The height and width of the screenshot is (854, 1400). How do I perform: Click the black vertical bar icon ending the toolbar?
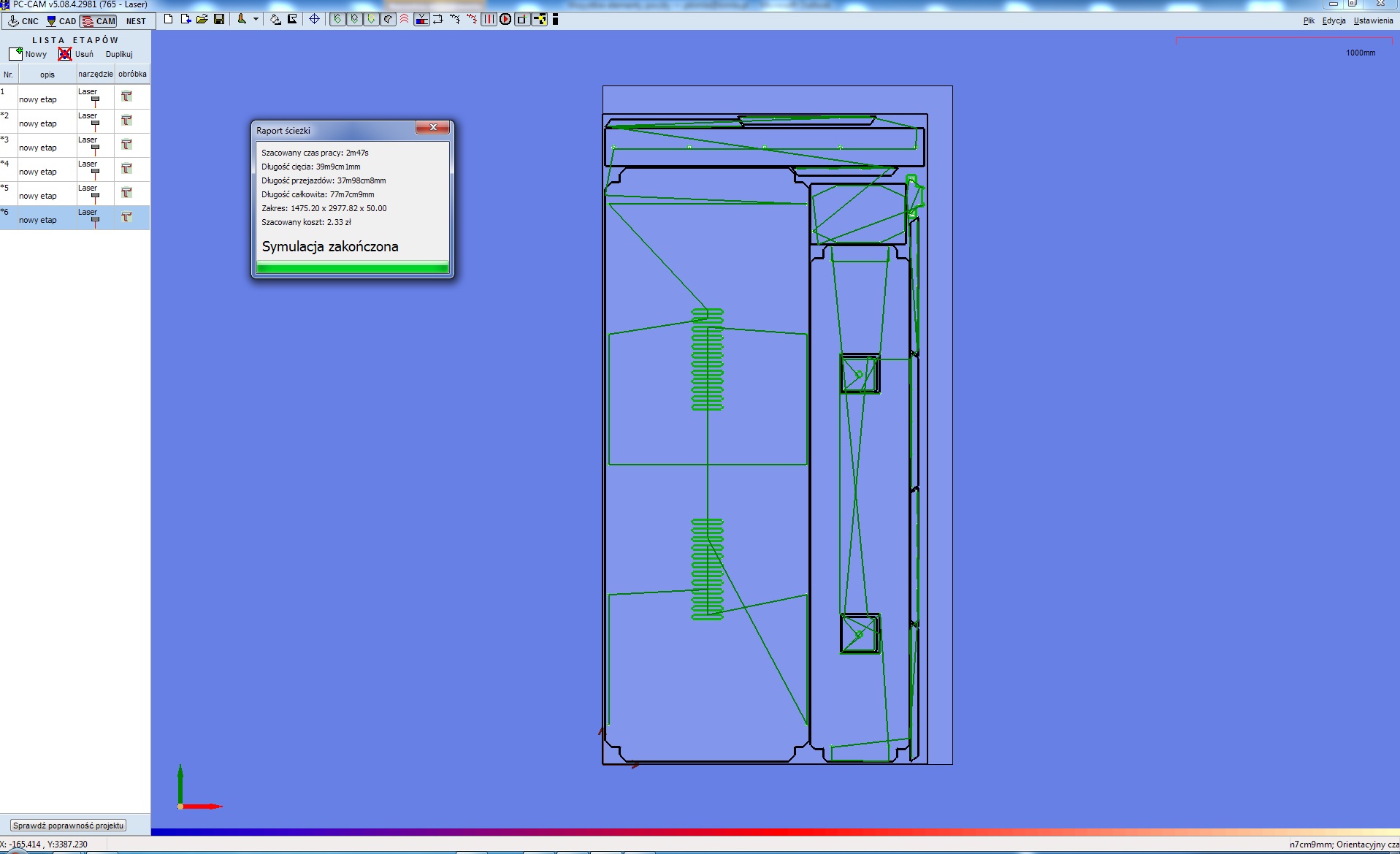pos(555,19)
